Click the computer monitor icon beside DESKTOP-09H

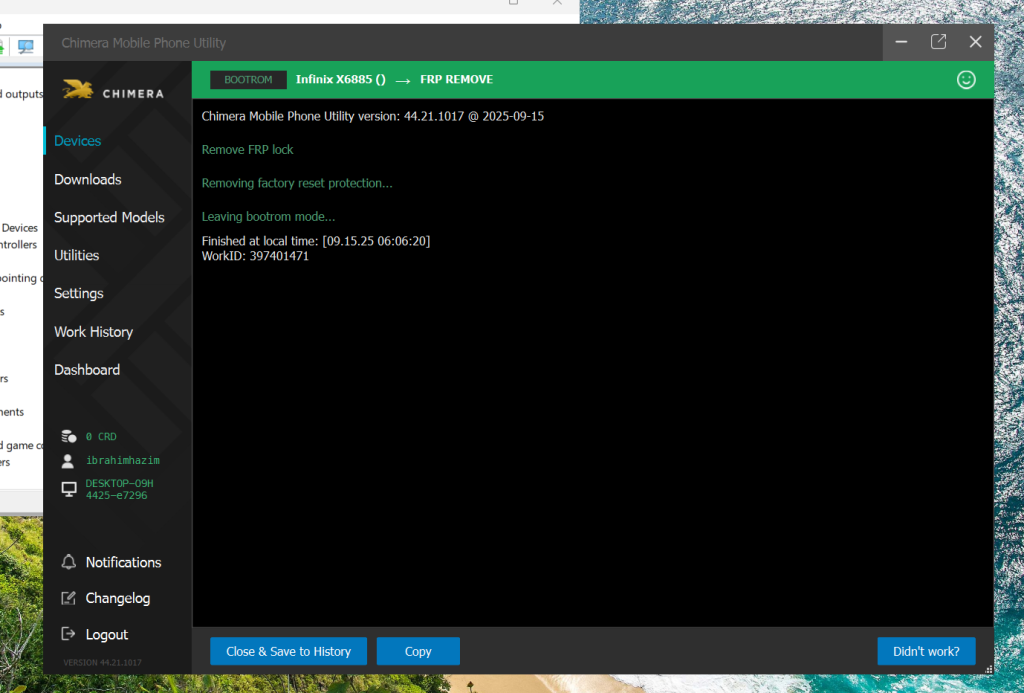69,489
